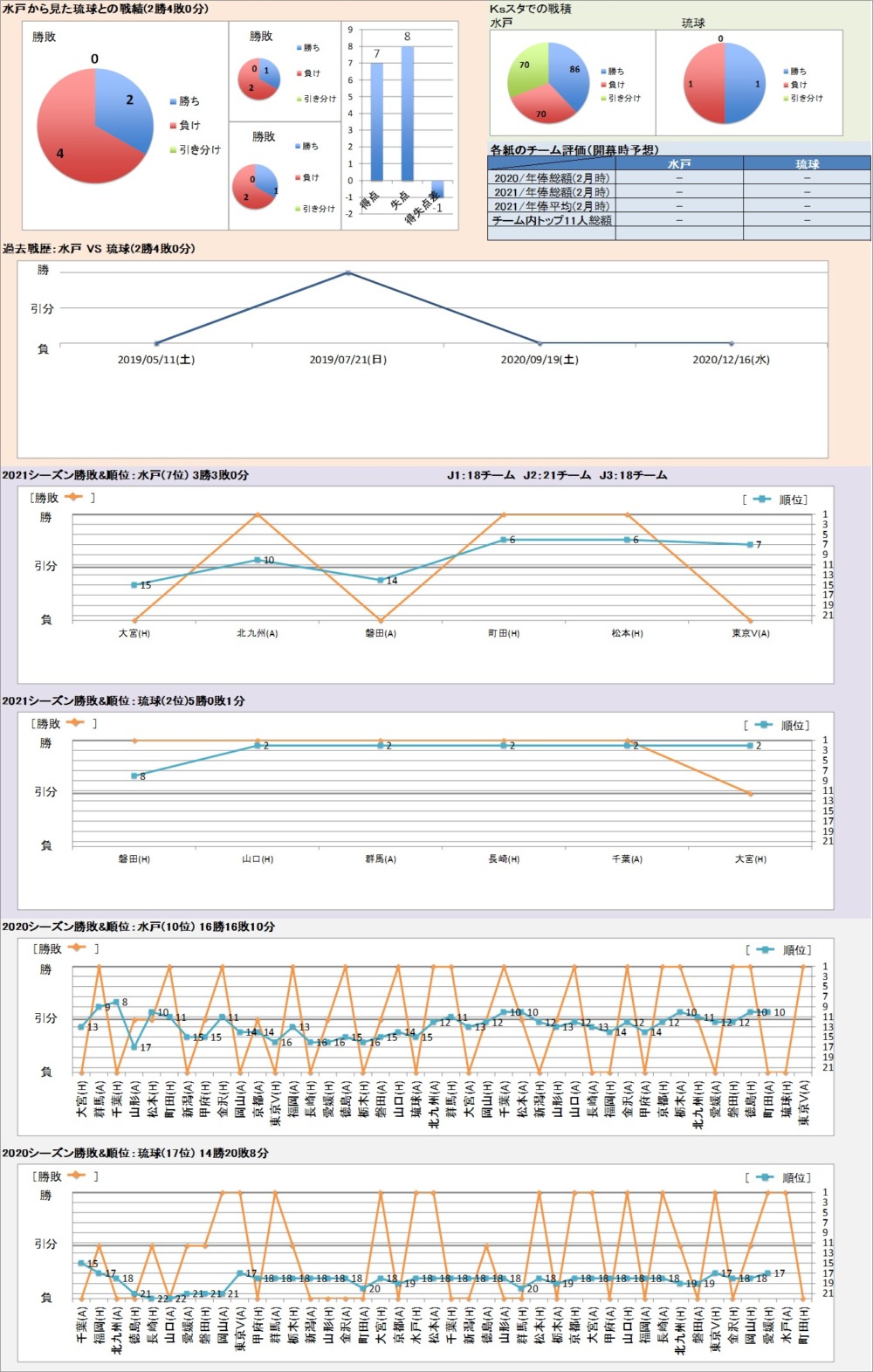Click the win data point above 2019/07/21(日)

tap(347, 272)
